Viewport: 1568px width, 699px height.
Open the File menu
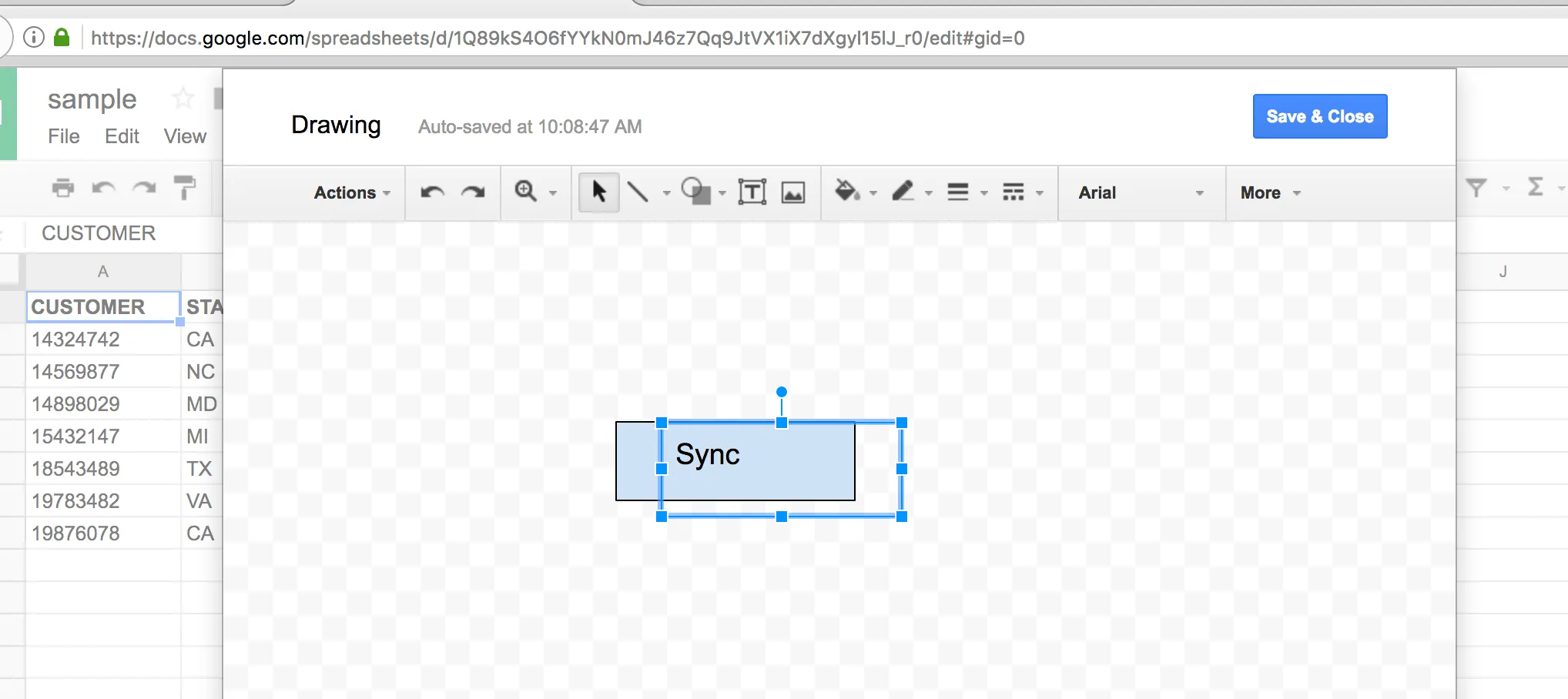[63, 135]
